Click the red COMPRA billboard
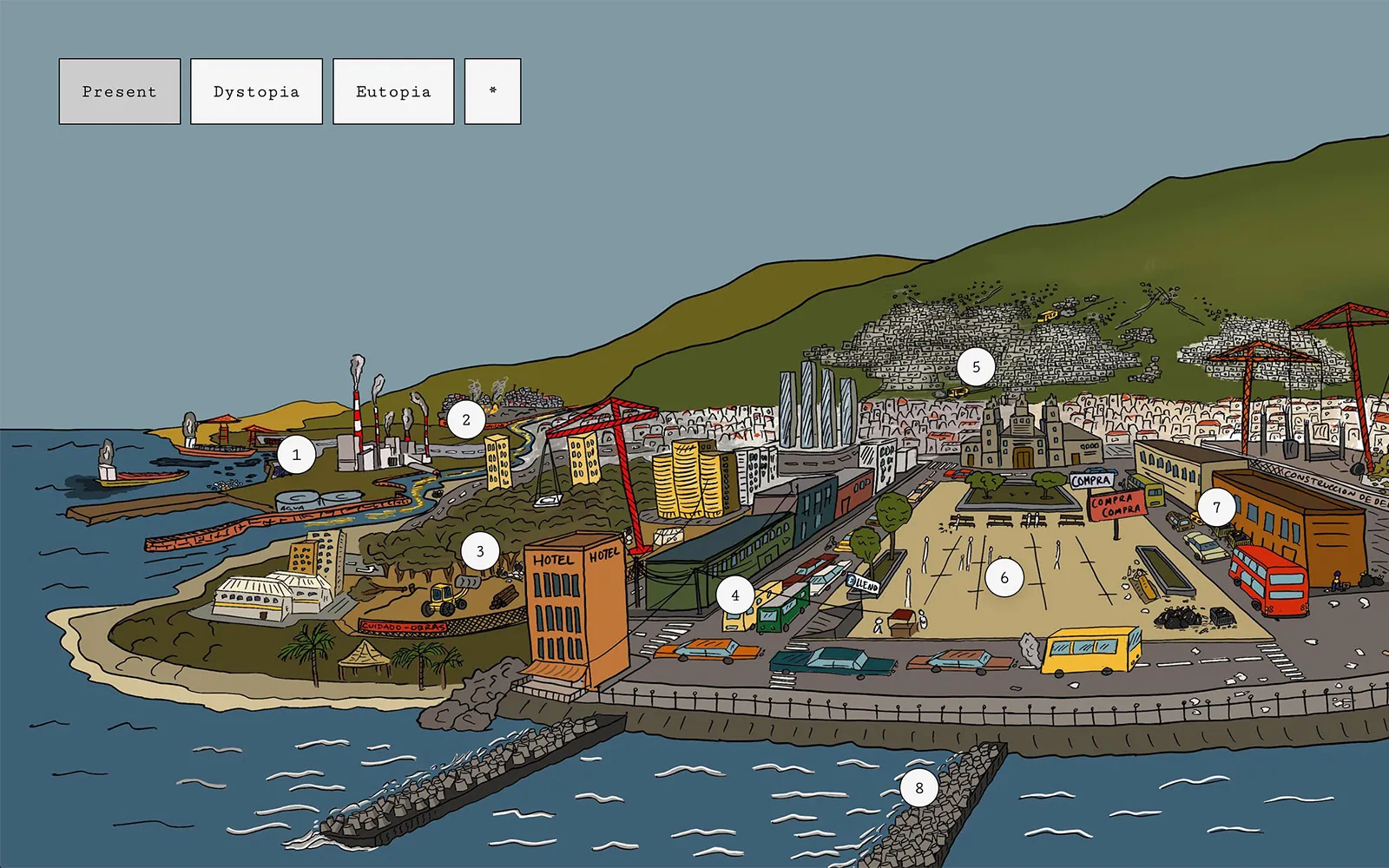The width and height of the screenshot is (1389, 868). click(x=1116, y=506)
